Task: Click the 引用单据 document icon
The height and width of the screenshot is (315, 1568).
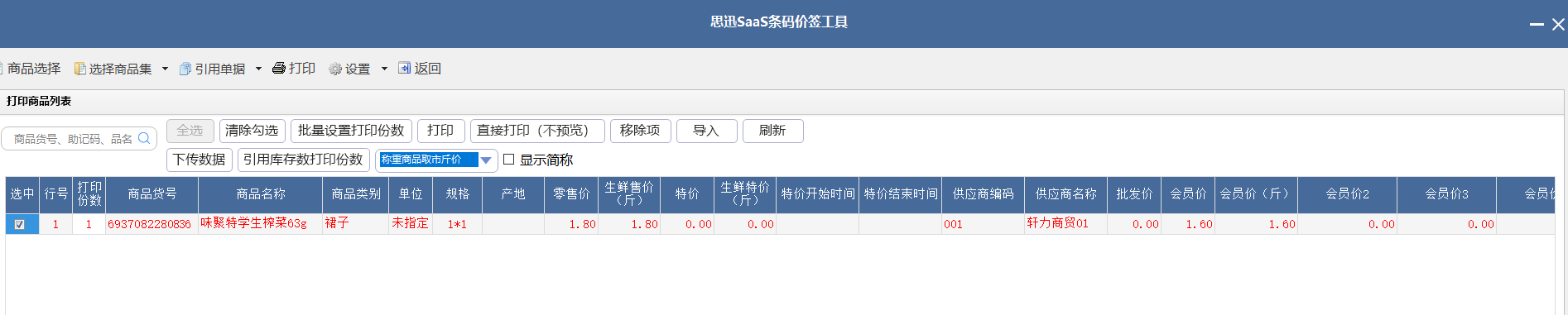Action: [x=185, y=69]
